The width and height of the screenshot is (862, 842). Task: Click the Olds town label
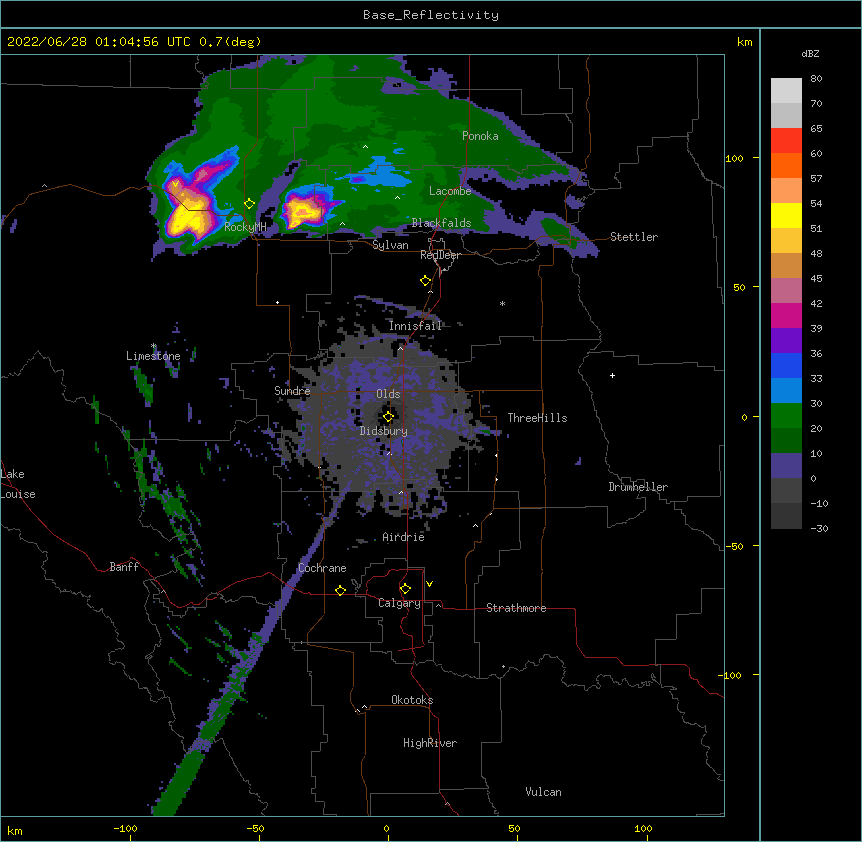[388, 394]
